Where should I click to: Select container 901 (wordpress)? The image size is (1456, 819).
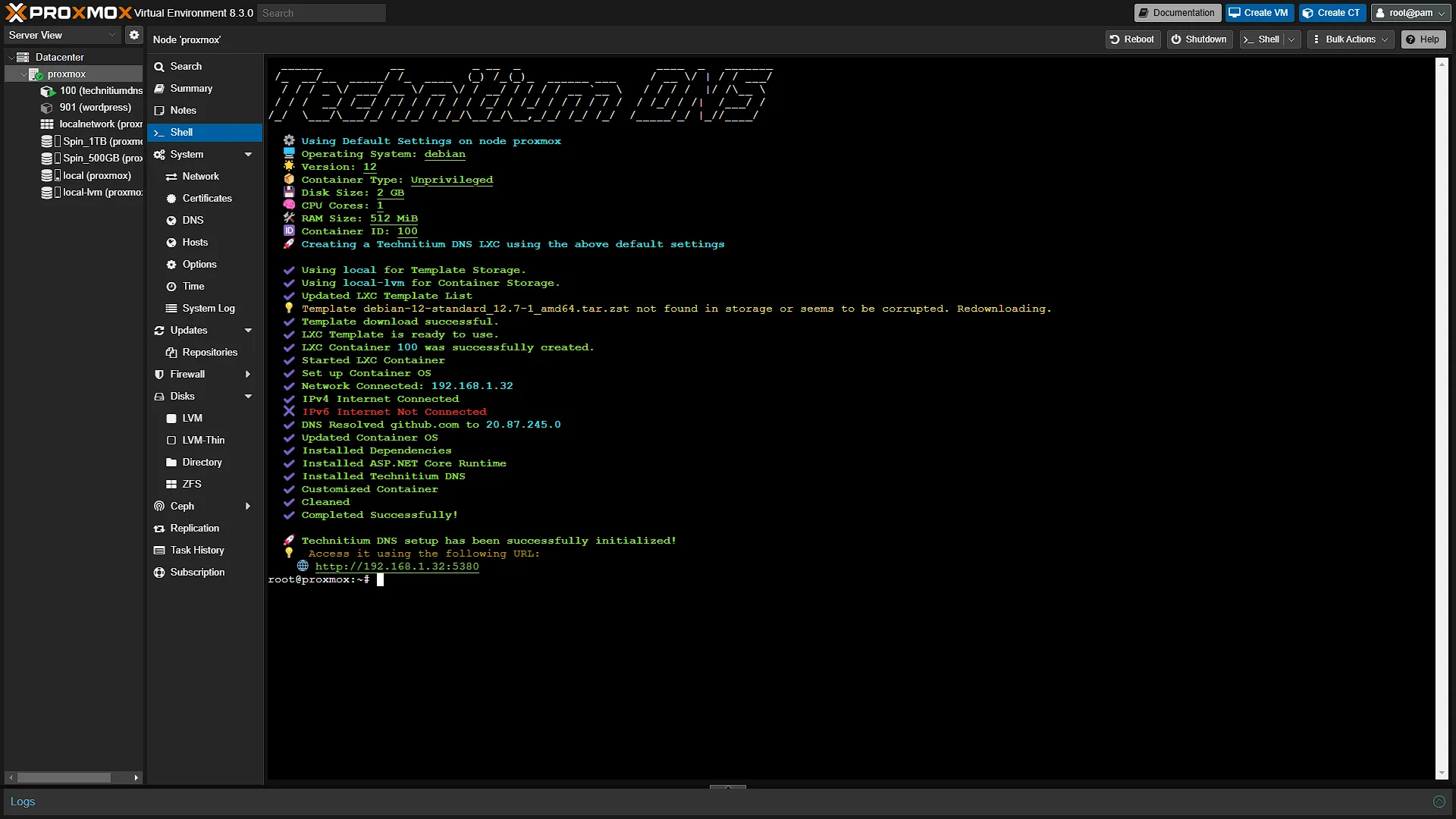point(86,108)
